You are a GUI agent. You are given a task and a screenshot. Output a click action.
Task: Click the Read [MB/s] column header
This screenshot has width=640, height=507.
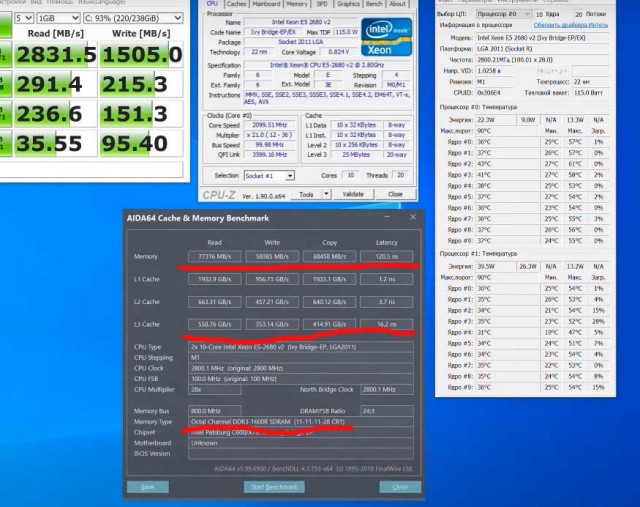point(56,33)
